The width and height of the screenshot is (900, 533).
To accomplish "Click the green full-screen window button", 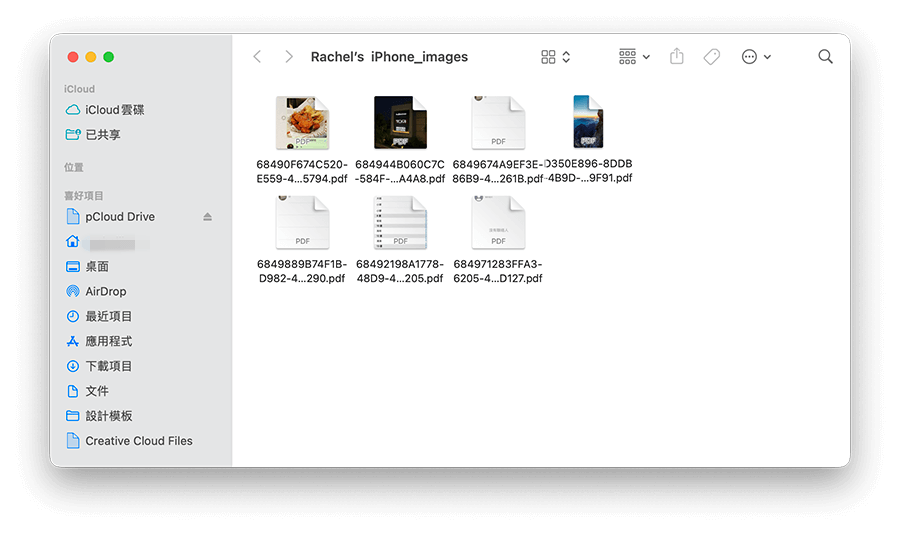I will (109, 57).
